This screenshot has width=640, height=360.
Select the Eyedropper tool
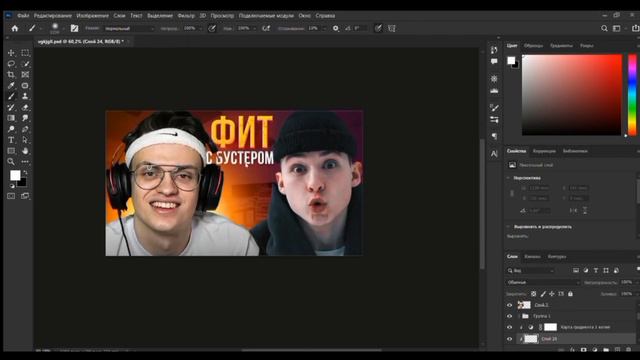11,86
